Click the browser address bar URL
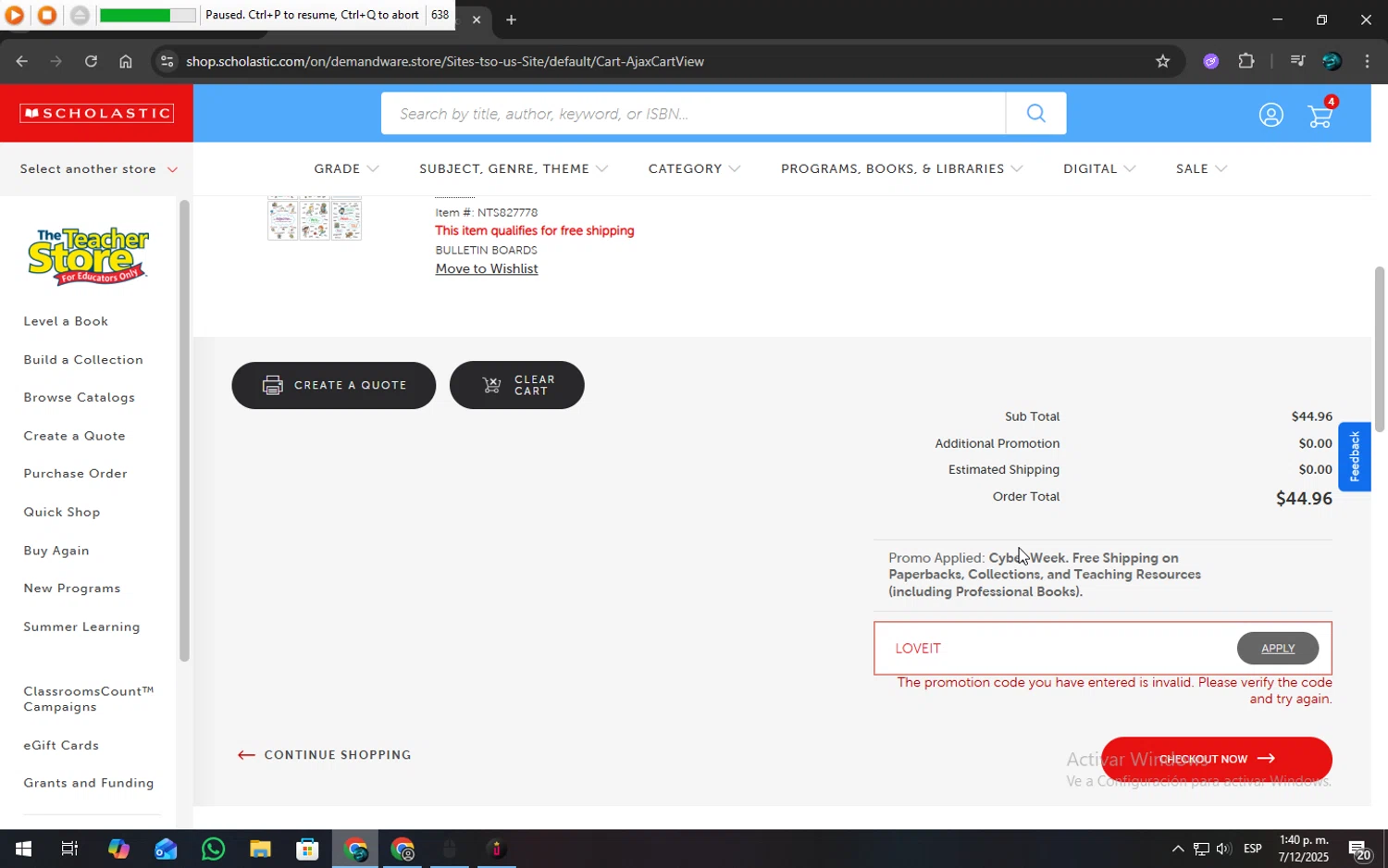This screenshot has width=1388, height=868. [x=445, y=61]
